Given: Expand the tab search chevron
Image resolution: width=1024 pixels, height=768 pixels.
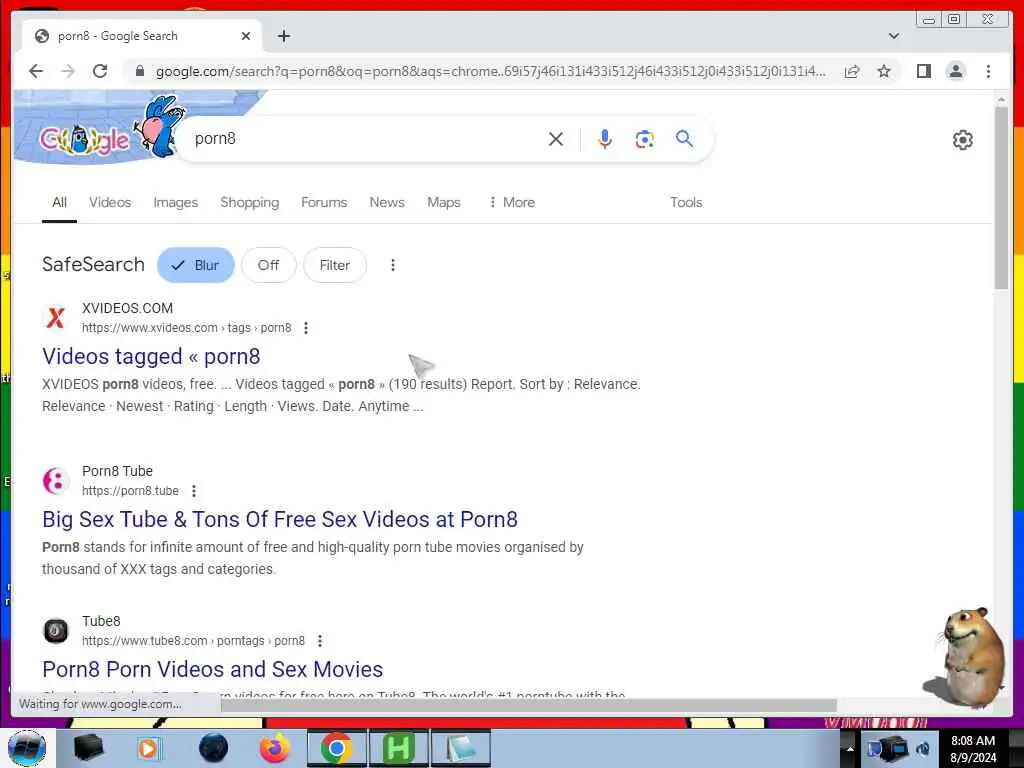Looking at the screenshot, I should (x=894, y=36).
